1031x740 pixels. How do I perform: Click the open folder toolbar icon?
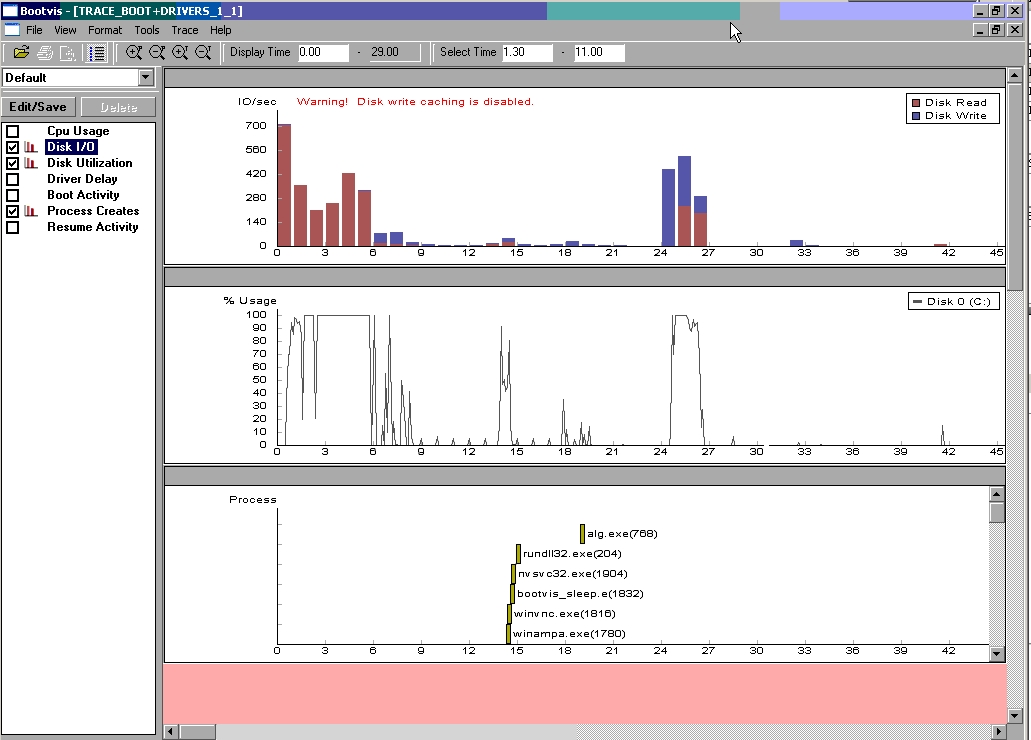click(21, 53)
